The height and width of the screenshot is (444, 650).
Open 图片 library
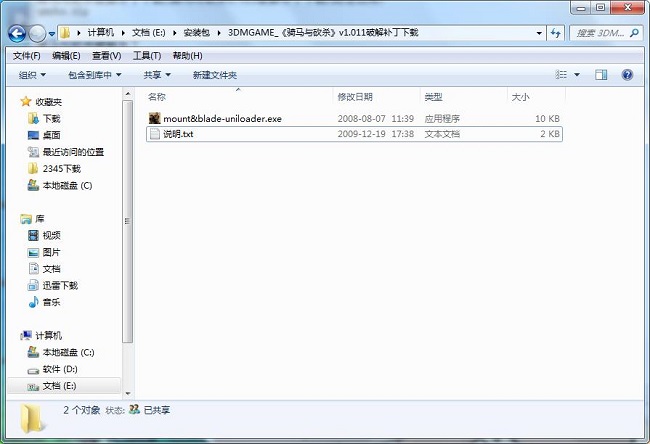point(51,252)
